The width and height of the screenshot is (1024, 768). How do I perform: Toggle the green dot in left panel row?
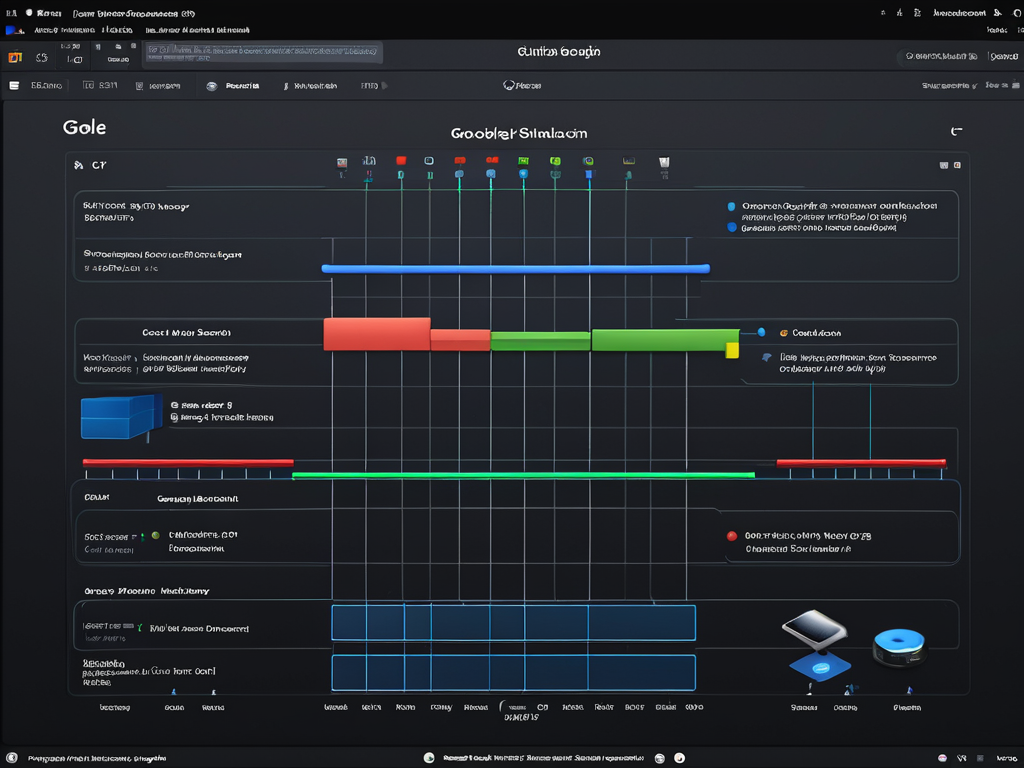click(x=155, y=535)
